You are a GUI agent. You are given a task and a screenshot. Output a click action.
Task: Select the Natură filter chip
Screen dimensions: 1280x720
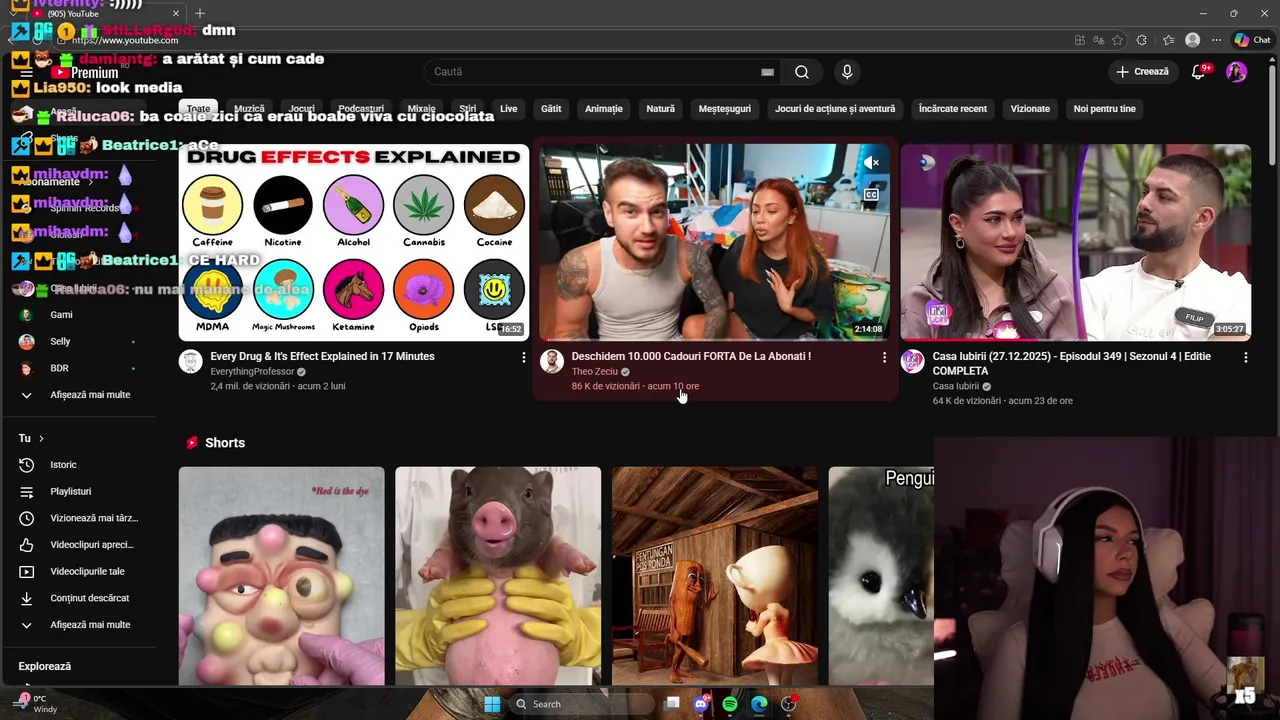[661, 108]
